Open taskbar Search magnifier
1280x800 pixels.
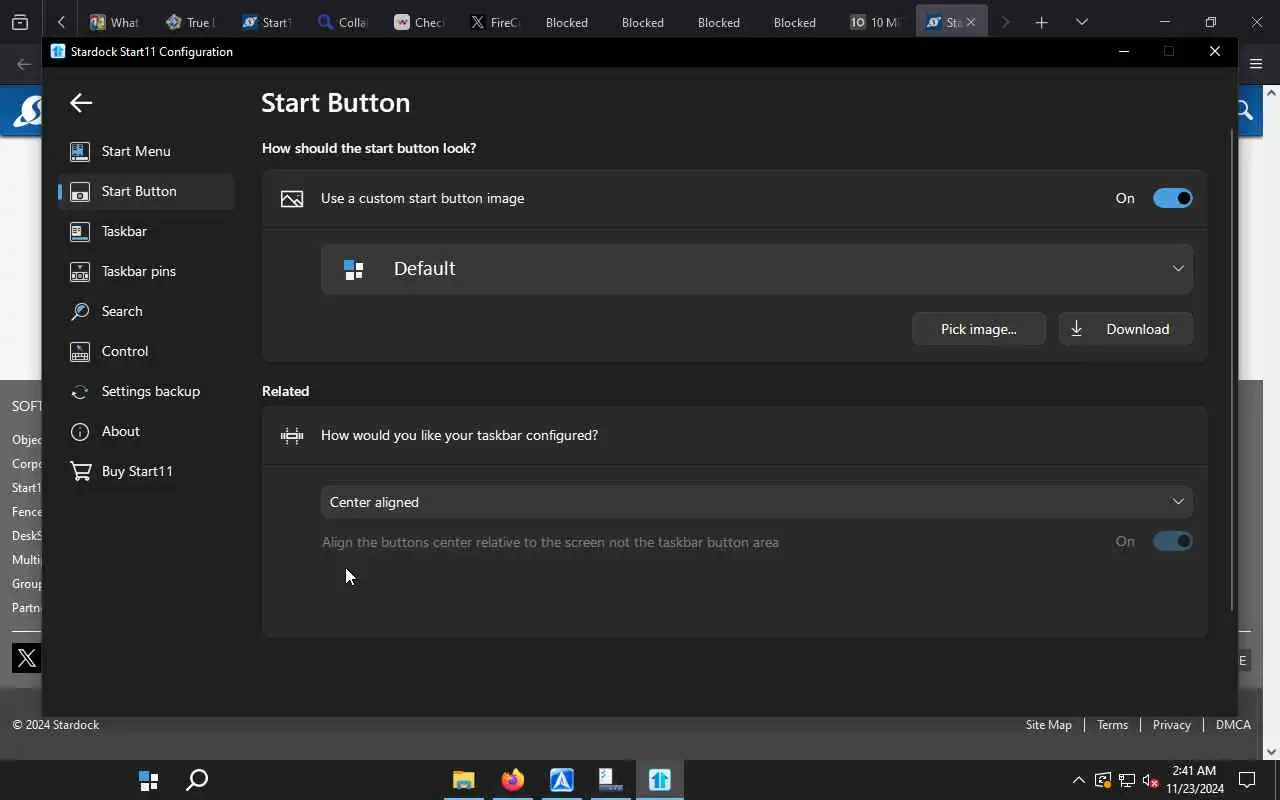pyautogui.click(x=197, y=780)
